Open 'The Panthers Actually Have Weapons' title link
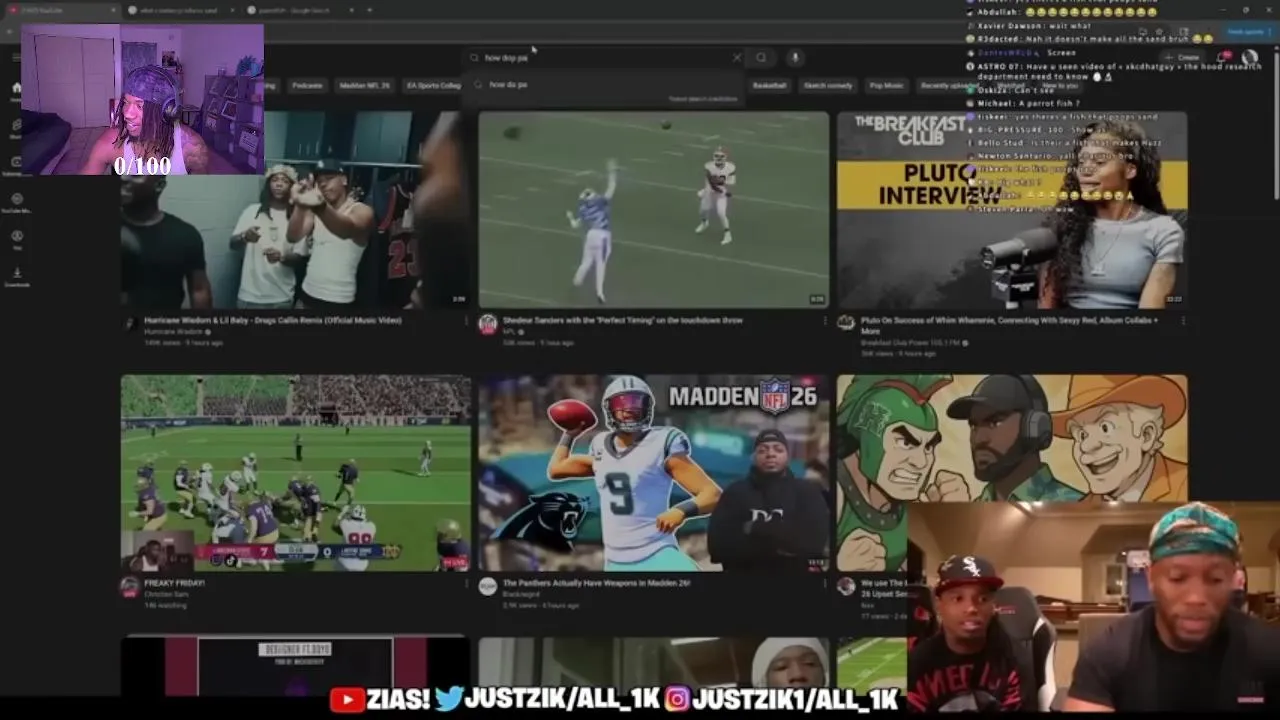This screenshot has height=720, width=1280. coord(597,583)
